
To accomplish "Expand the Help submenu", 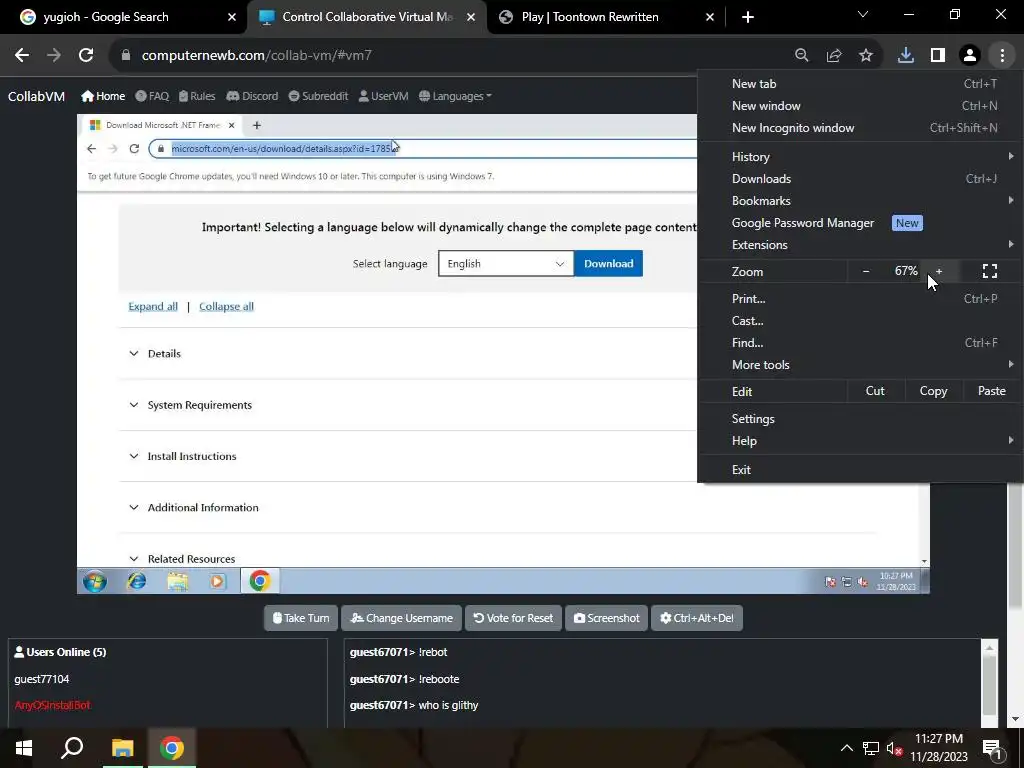I will coord(861,441).
